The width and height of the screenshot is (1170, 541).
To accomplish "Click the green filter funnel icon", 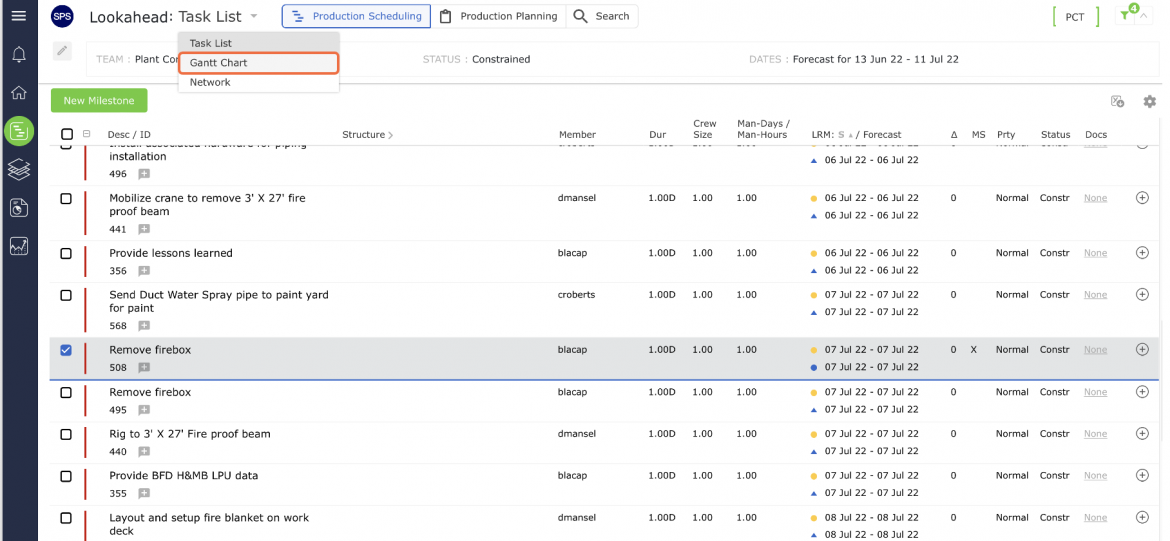I will (x=1124, y=16).
